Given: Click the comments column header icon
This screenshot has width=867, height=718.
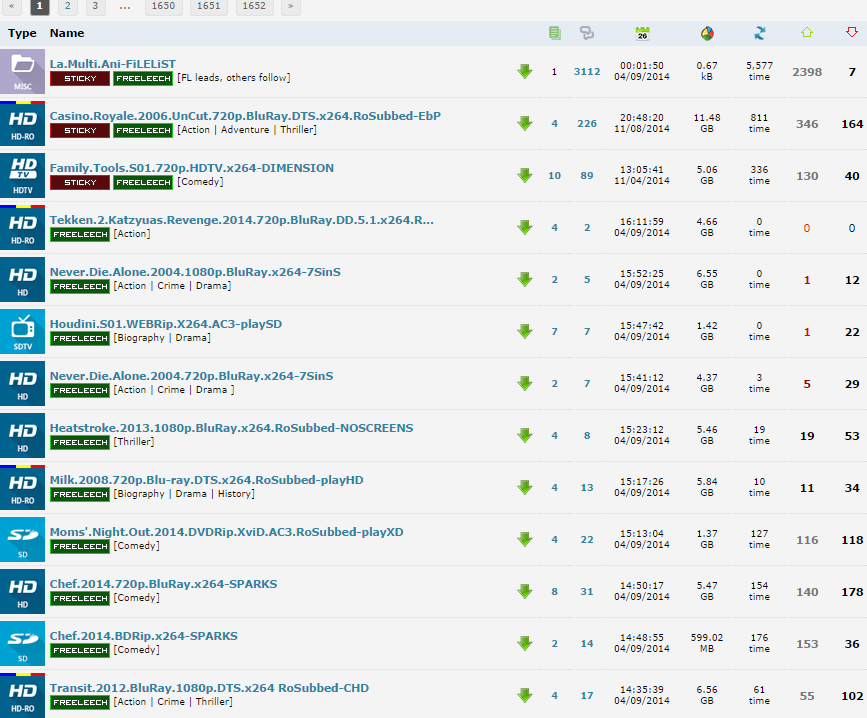Looking at the screenshot, I should click(587, 33).
